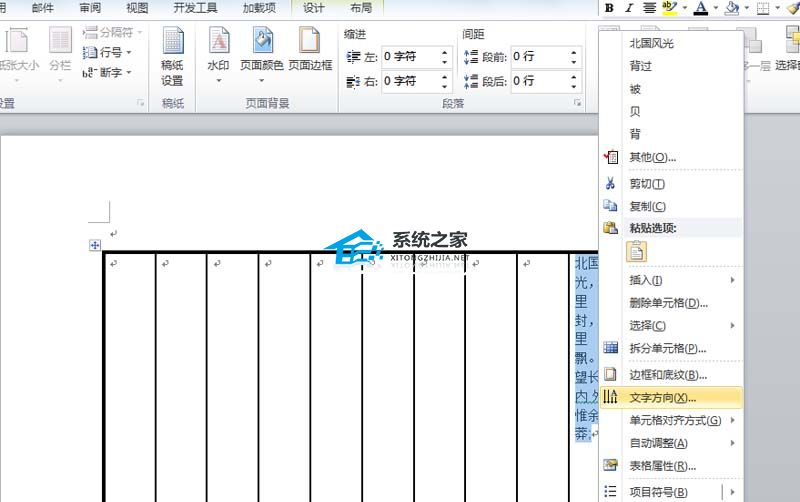Viewport: 800px width, 502px height.
Task: Open the font color dropdown arrow
Action: pos(716,8)
